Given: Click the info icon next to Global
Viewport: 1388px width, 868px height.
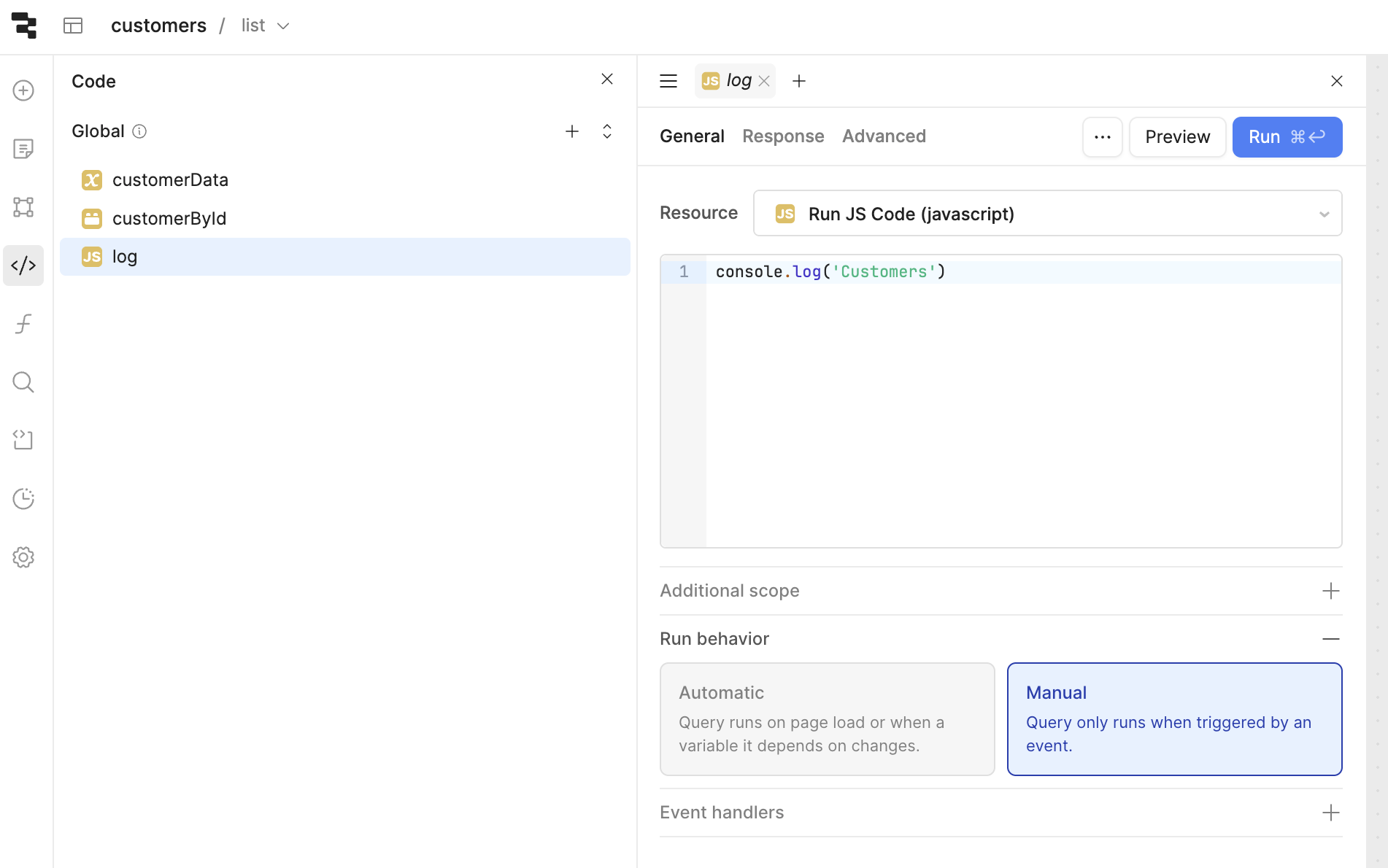Looking at the screenshot, I should 139,131.
